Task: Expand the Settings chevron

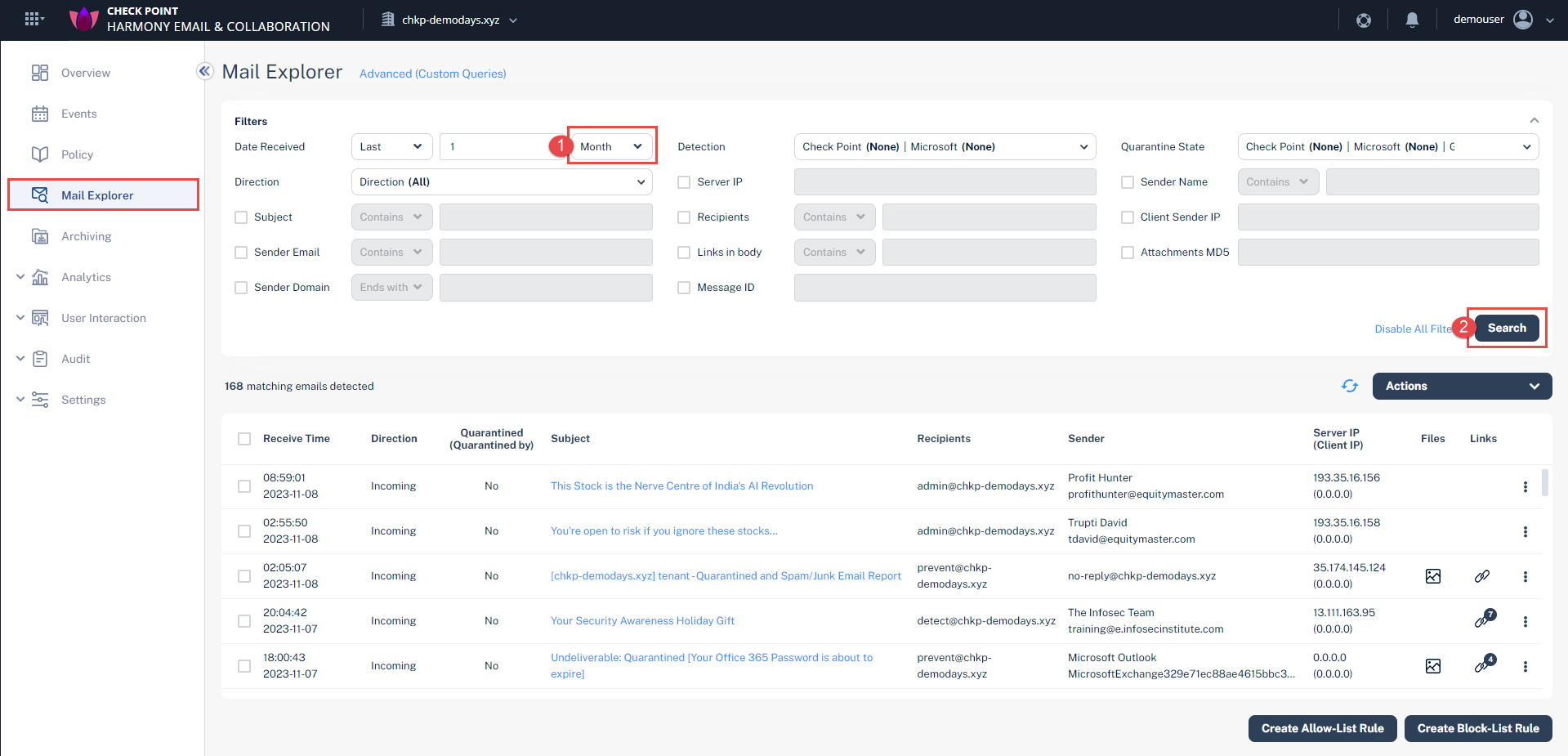Action: 20,400
